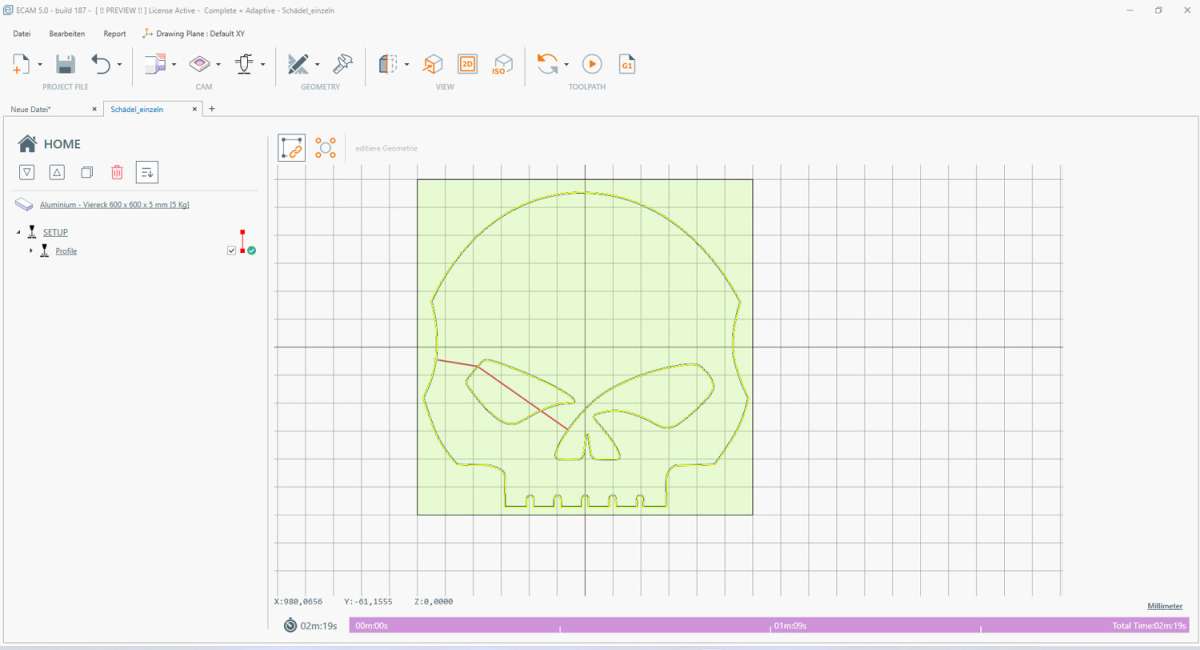This screenshot has height=650, width=1200.
Task: Expand the Profile tree item
Action: pos(31,251)
